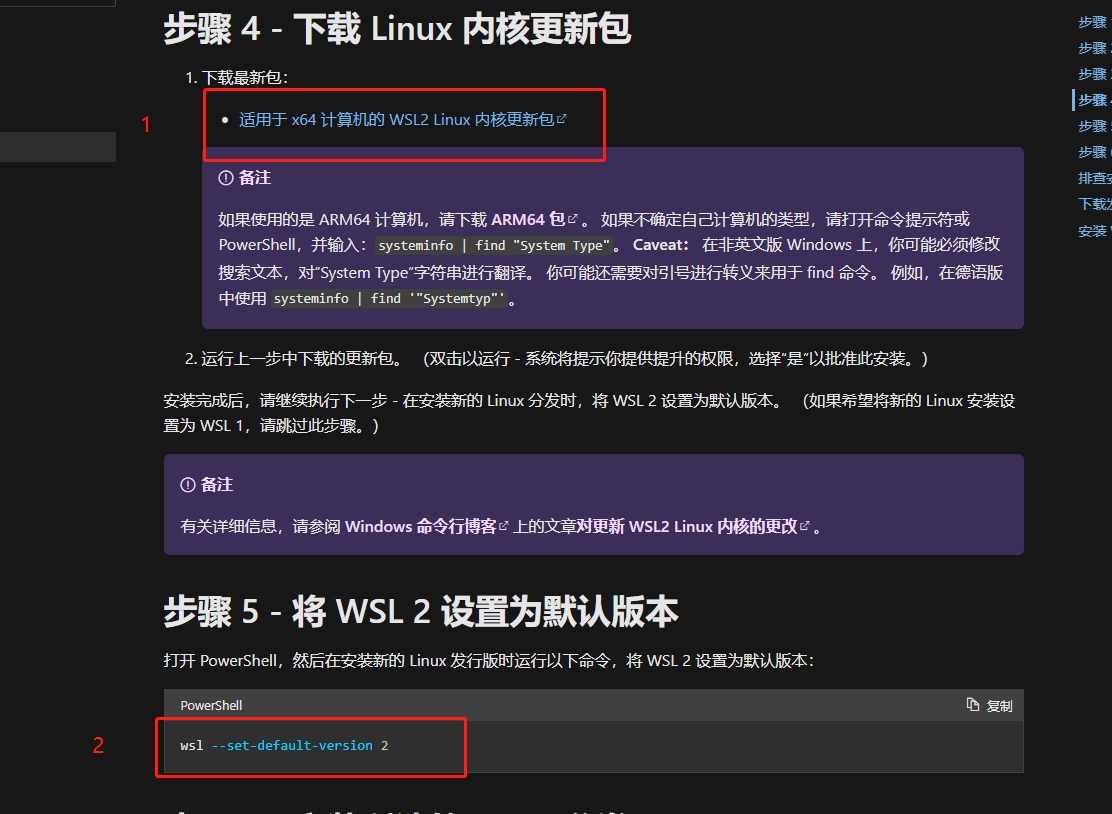Click the 备注 info icon in ARM64 note
This screenshot has height=814, width=1112.
(226, 178)
